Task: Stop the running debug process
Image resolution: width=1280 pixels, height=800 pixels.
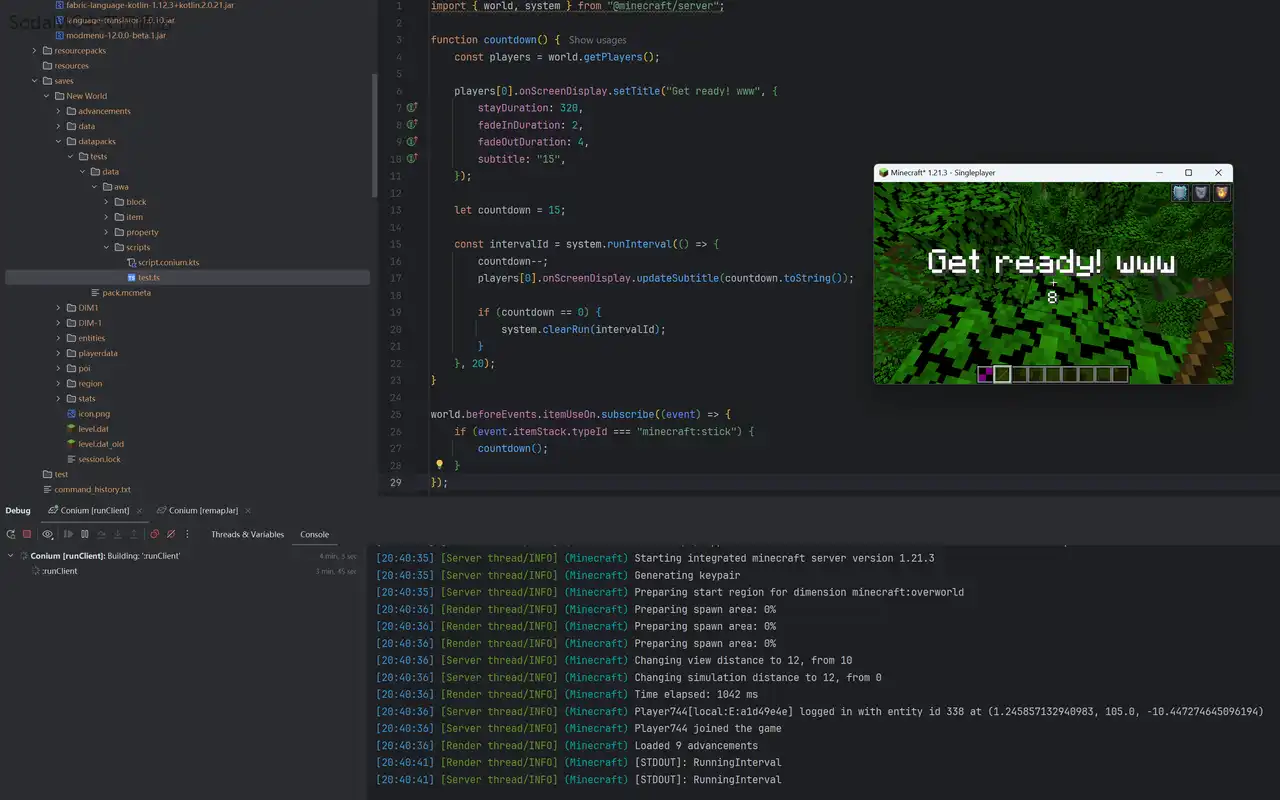Action: pyautogui.click(x=27, y=534)
